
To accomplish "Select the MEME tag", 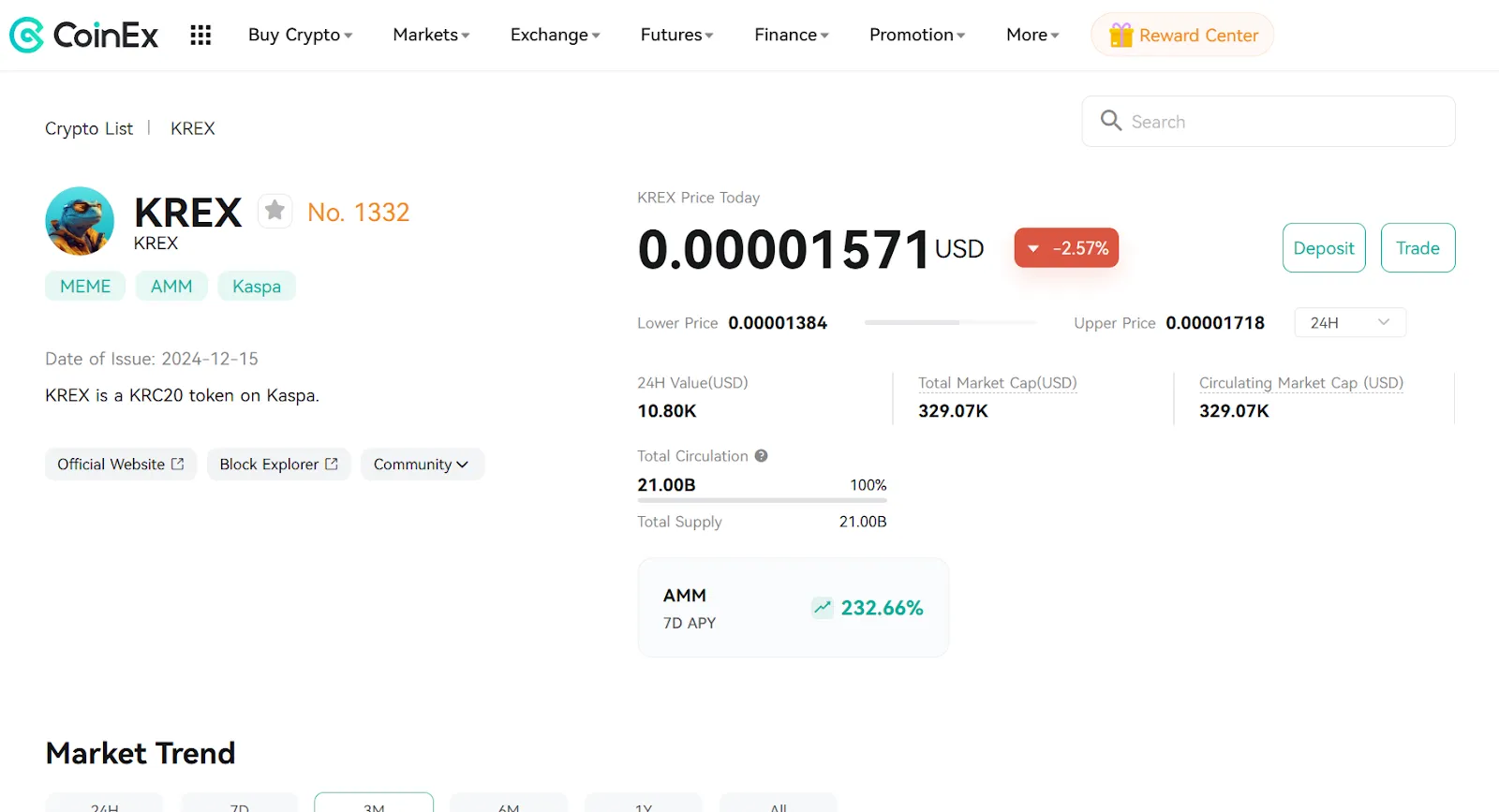I will point(85,287).
